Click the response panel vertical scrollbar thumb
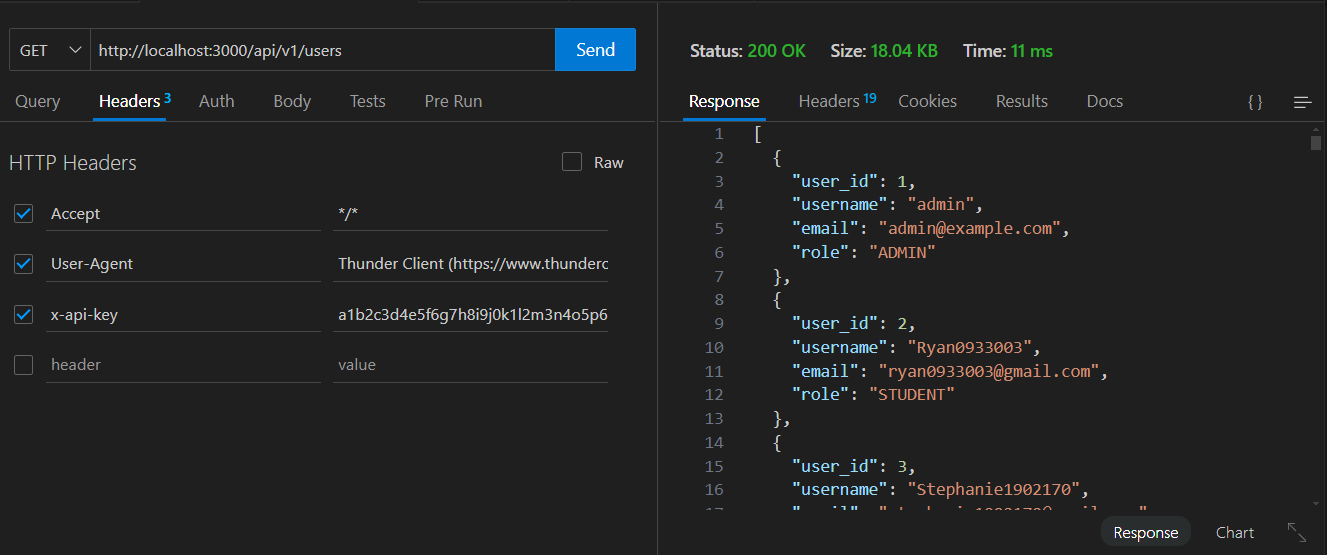This screenshot has height=555, width=1327. (1316, 143)
